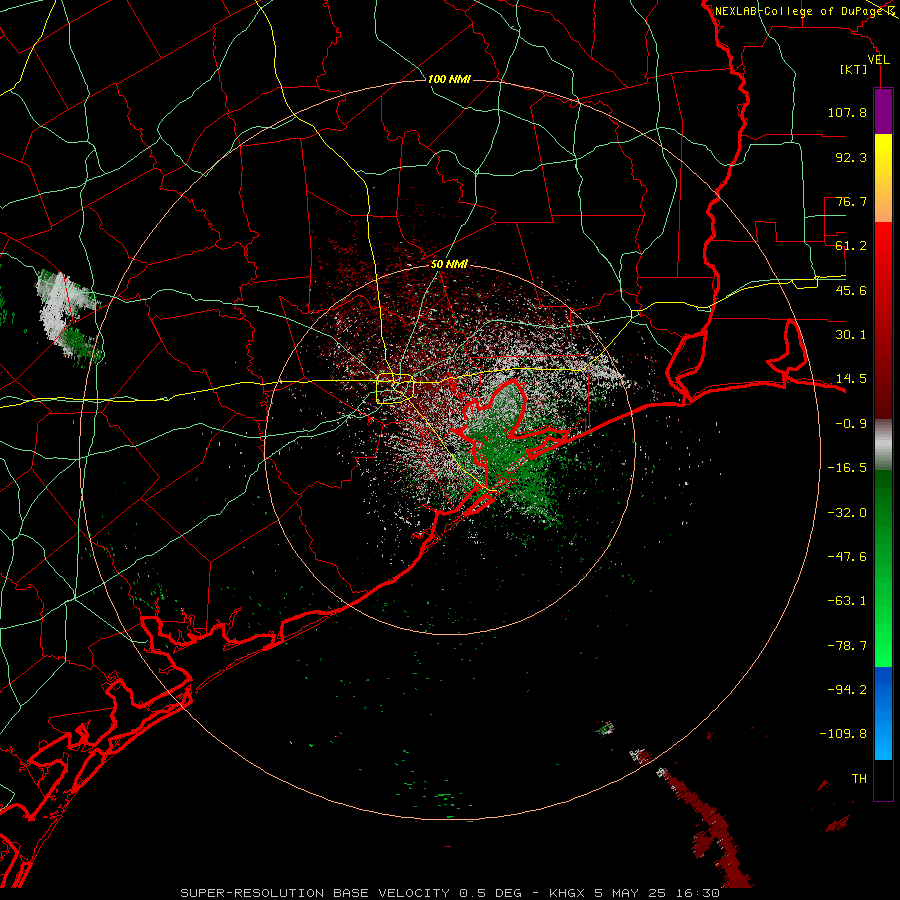Click the blue segment of the velocity color bar
Image resolution: width=900 pixels, height=900 pixels.
(x=883, y=713)
